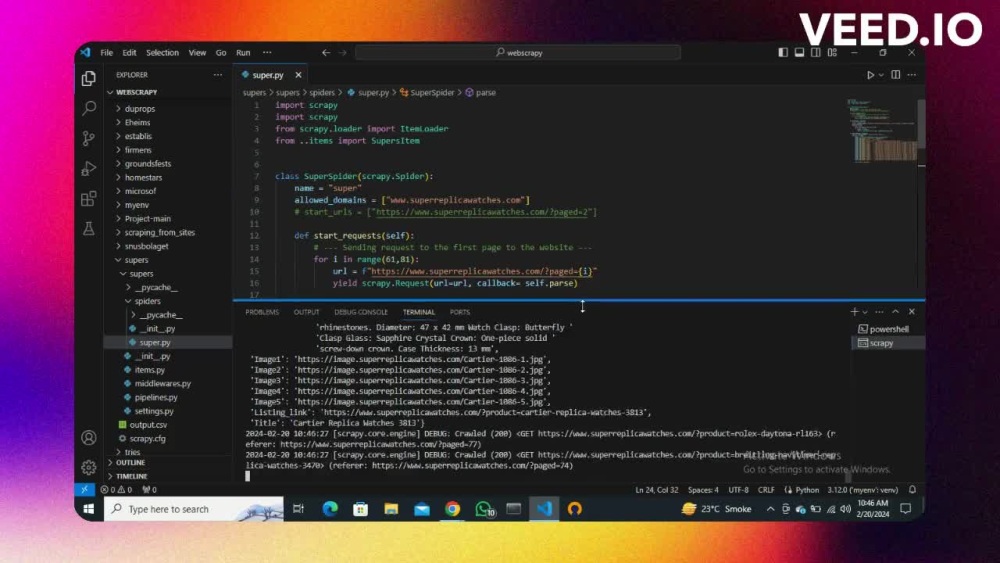Open the Accounts icon in activity bar
Screen dimensions: 1000x563
pos(89,438)
